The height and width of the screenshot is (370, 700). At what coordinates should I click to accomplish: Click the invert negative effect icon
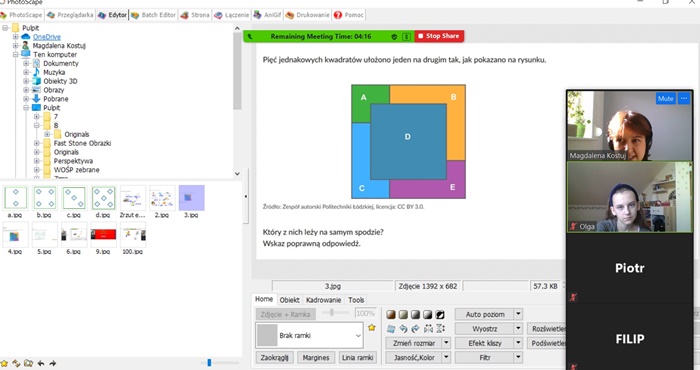[x=440, y=314]
